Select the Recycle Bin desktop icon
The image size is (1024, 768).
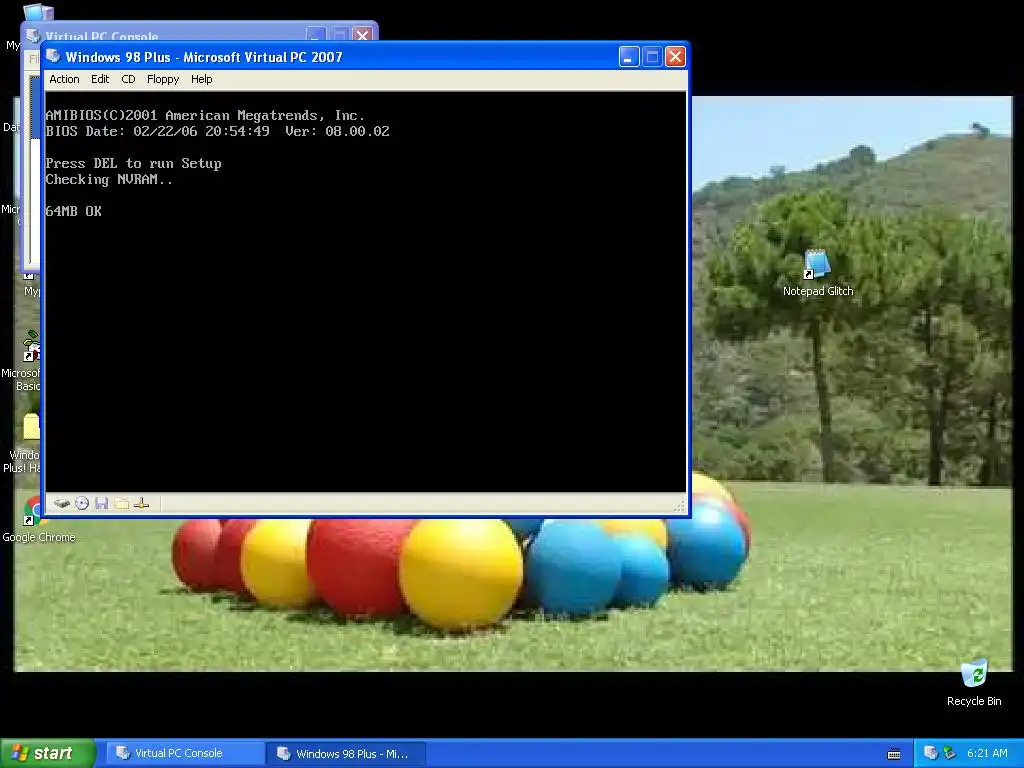pyautogui.click(x=974, y=682)
